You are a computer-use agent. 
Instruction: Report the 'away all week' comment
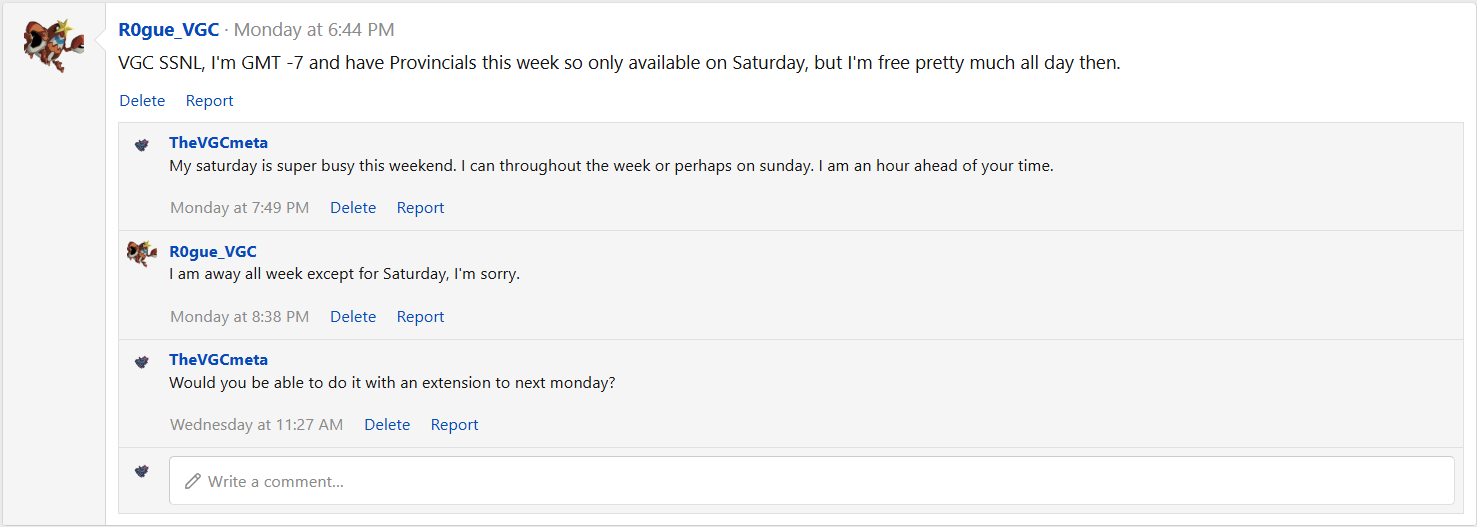[420, 317]
